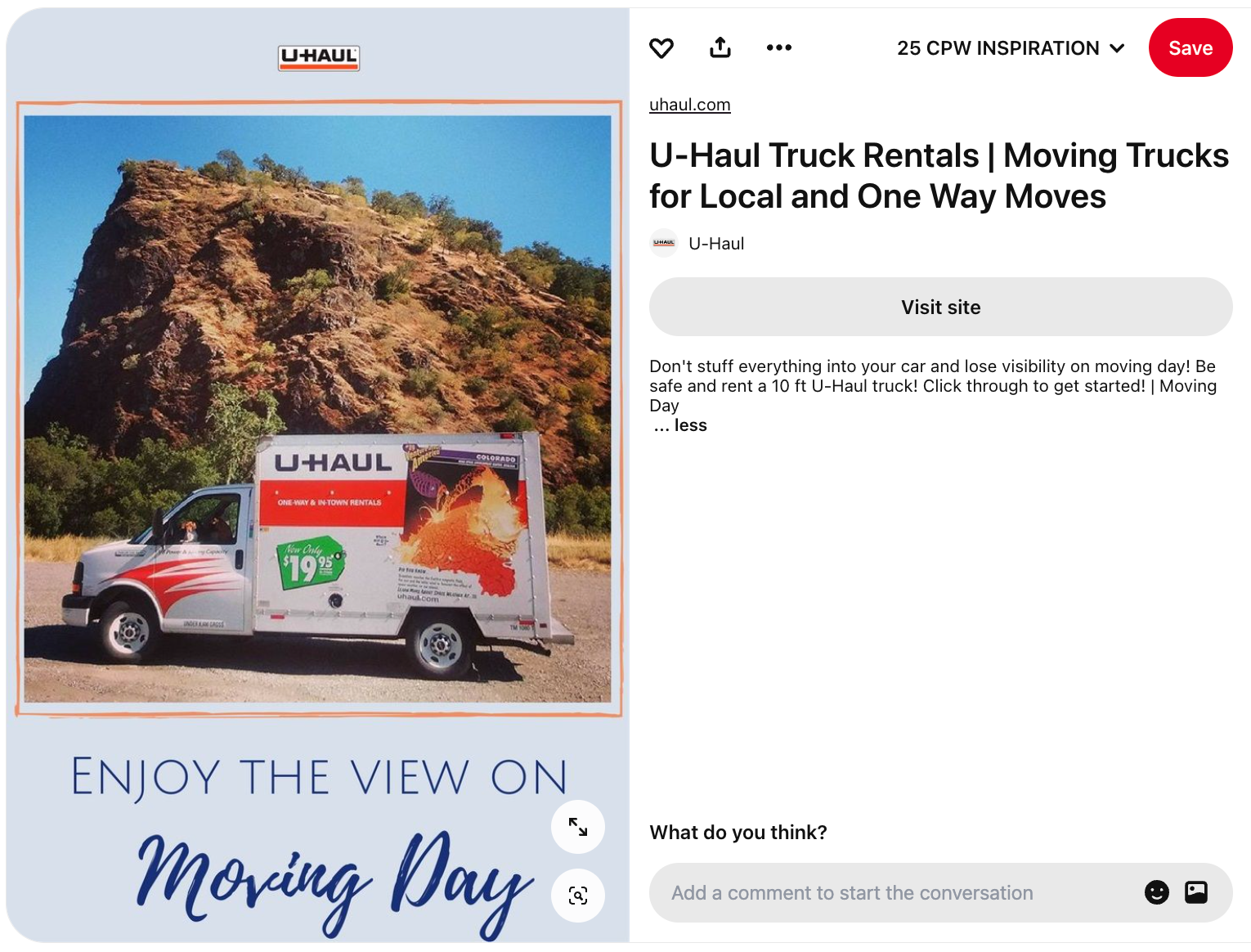1251x952 pixels.
Task: Click the description text starting "Don't stuff everything"
Action: tap(933, 386)
